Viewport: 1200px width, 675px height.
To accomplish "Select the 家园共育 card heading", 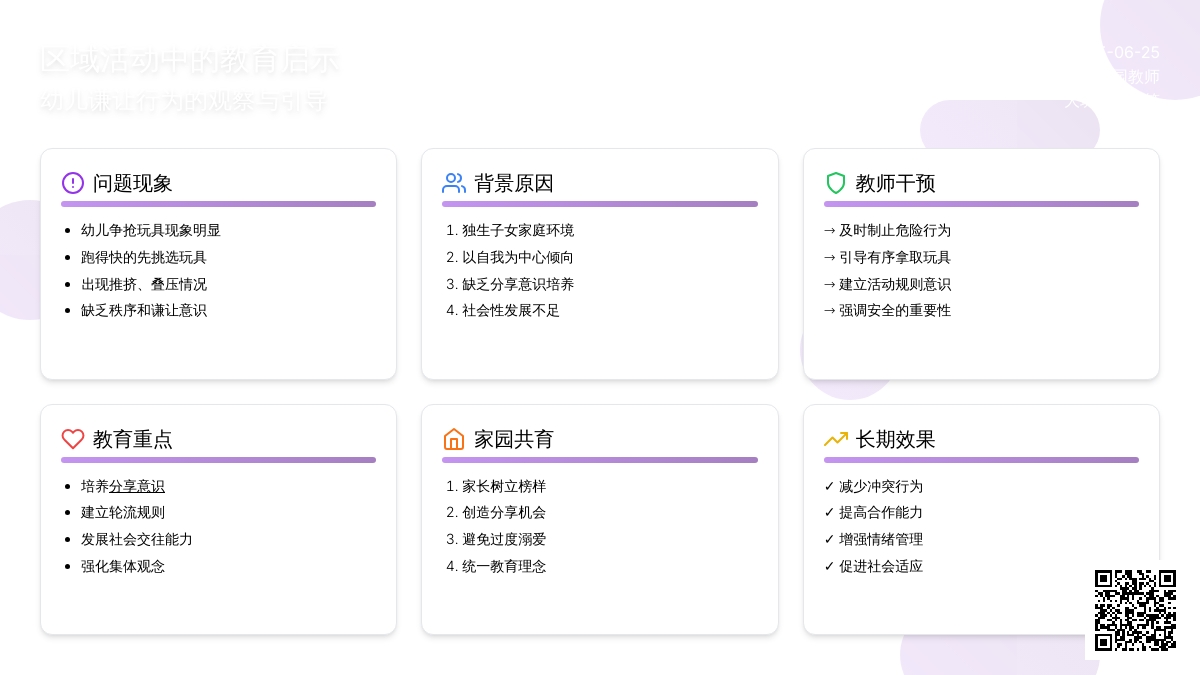I will 514,439.
